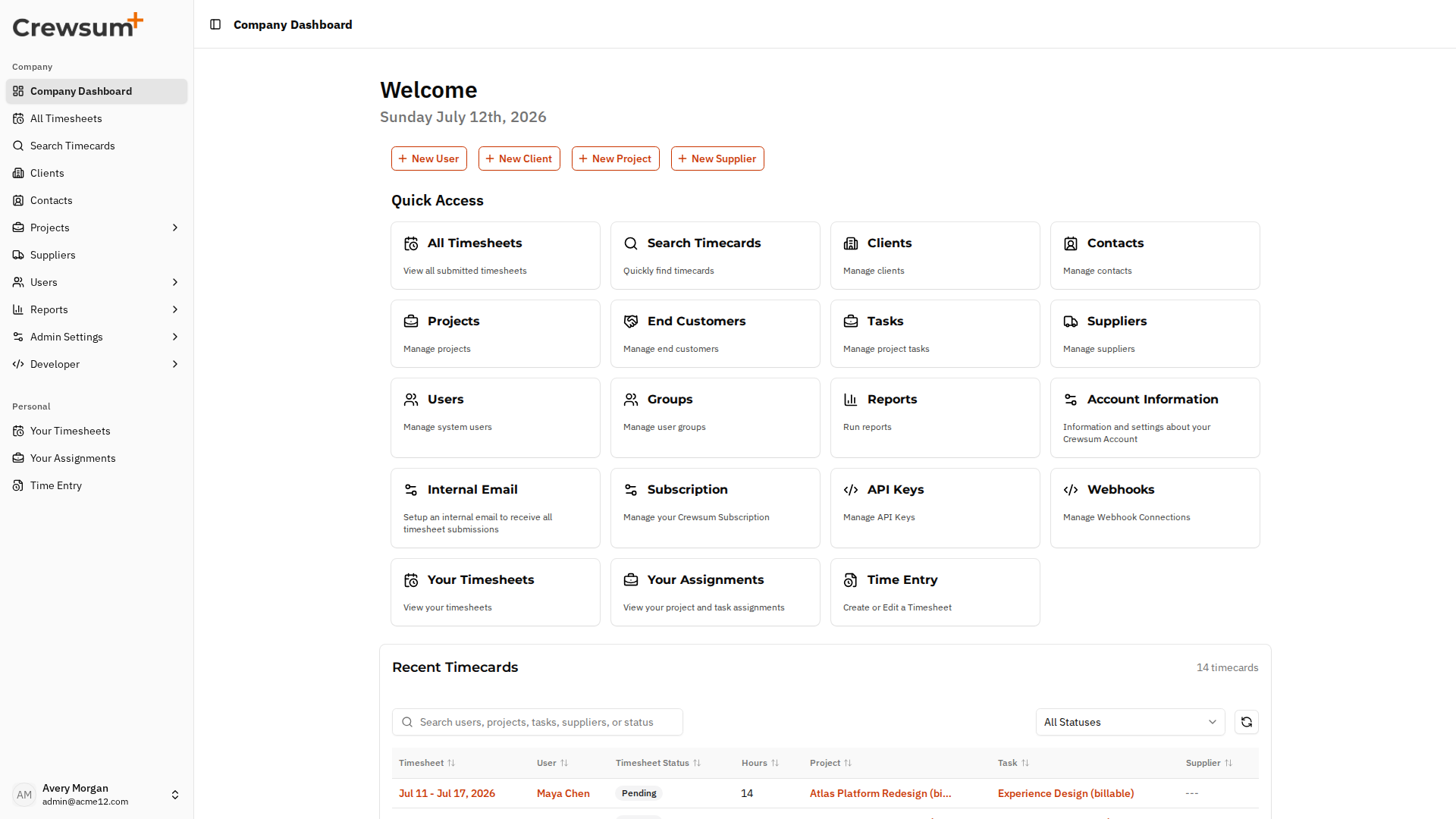The image size is (1456, 819).
Task: Focus the timecards search input field
Action: pyautogui.click(x=538, y=722)
